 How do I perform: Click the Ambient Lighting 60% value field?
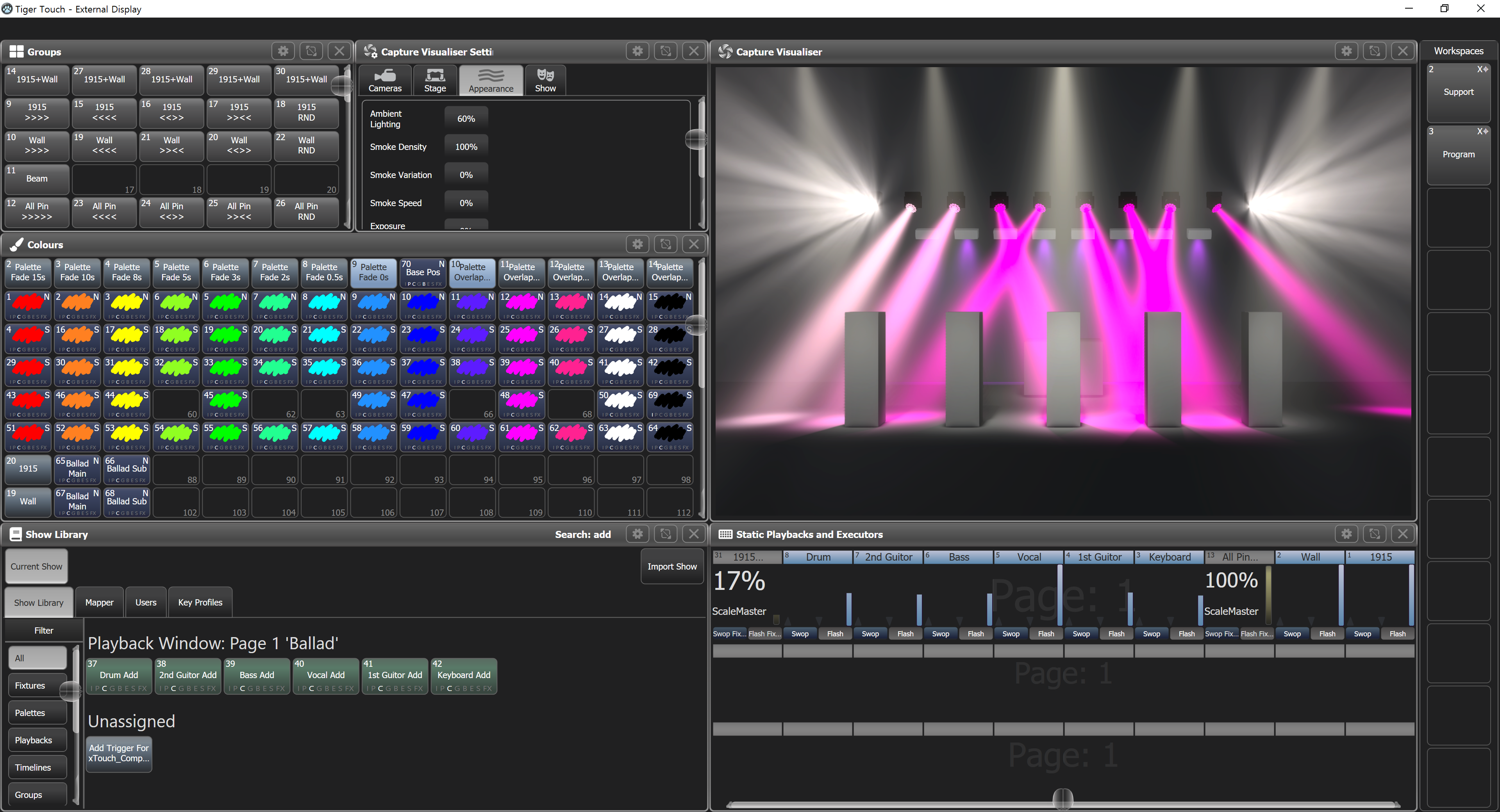click(466, 119)
